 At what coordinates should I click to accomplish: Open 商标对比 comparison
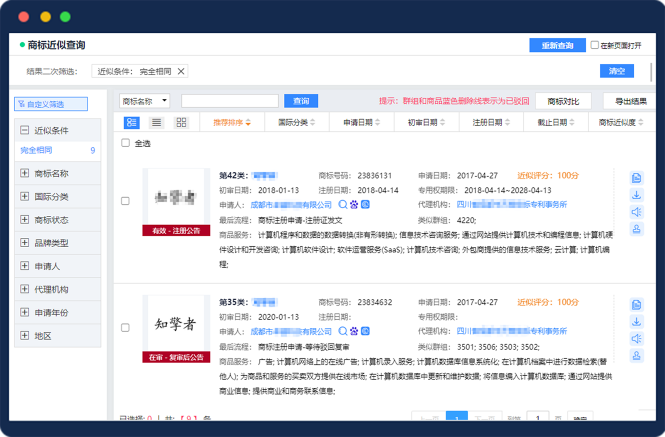click(563, 101)
